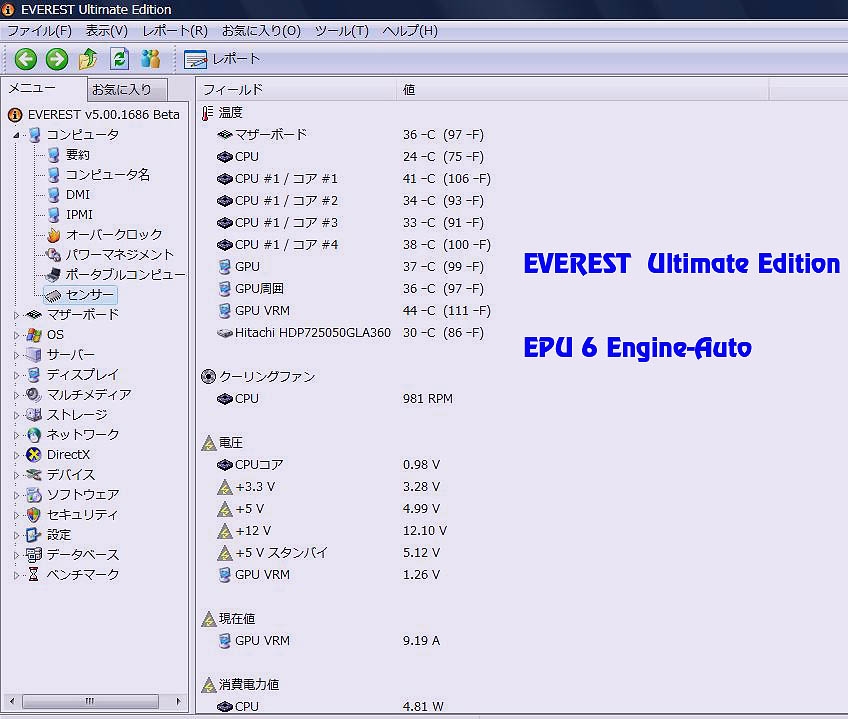Select the パワーマネジメント tree item
This screenshot has width=848, height=719.
coord(119,255)
